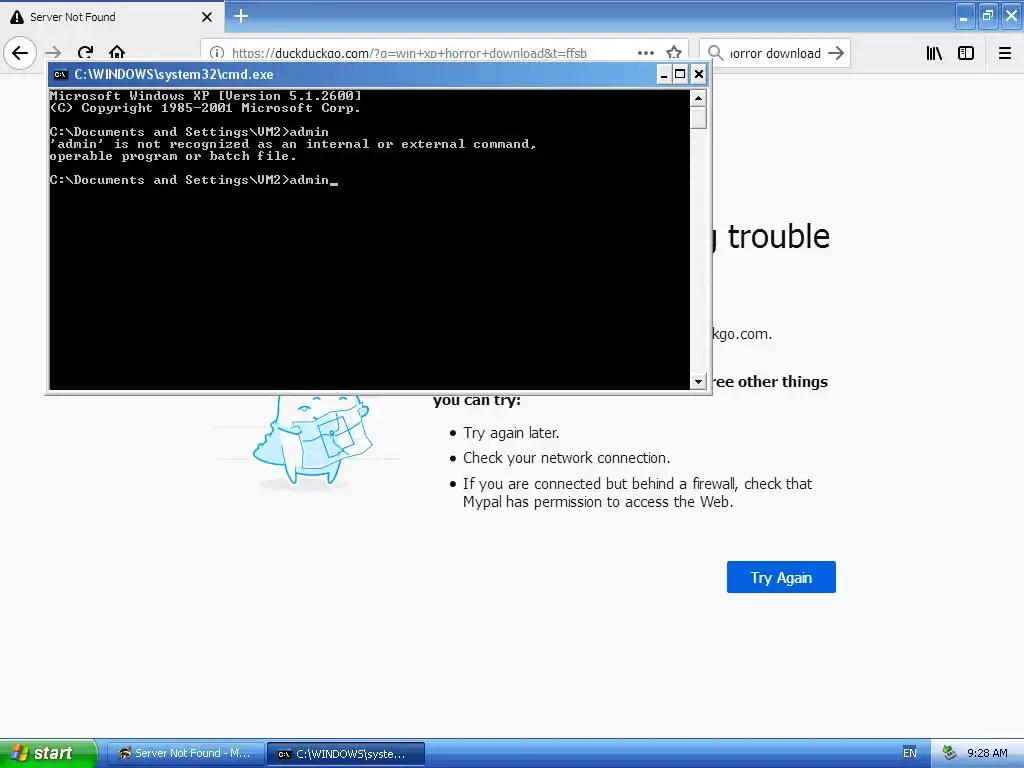This screenshot has width=1024, height=768.
Task: Show site information icon in address bar
Action: pos(217,54)
